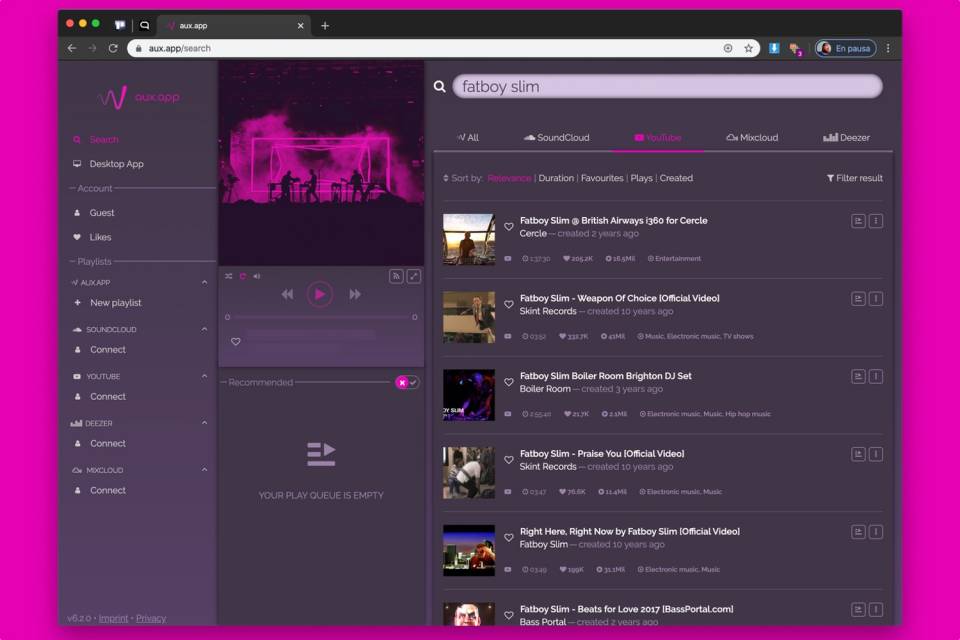
Task: Open the Imprint link in the footer
Action: 113,619
